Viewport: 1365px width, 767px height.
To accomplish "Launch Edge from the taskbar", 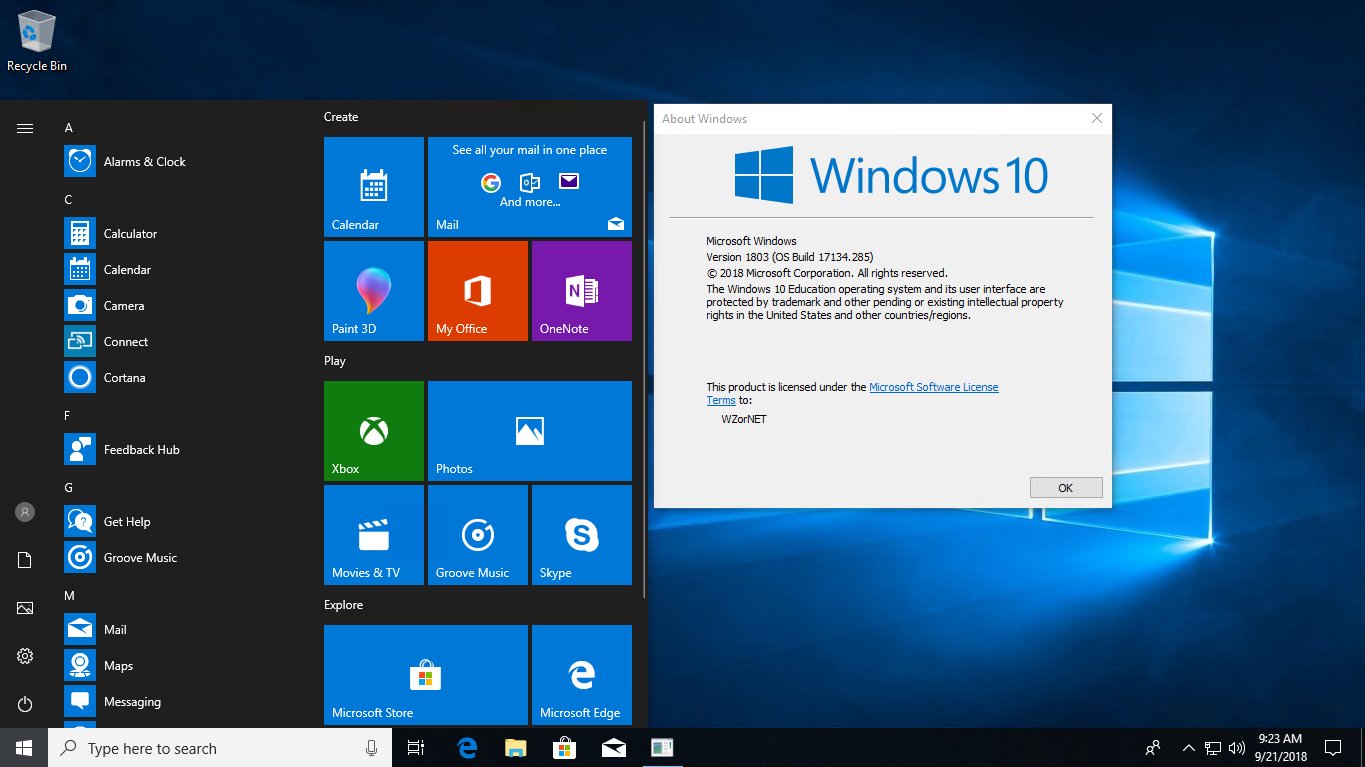I will [466, 748].
